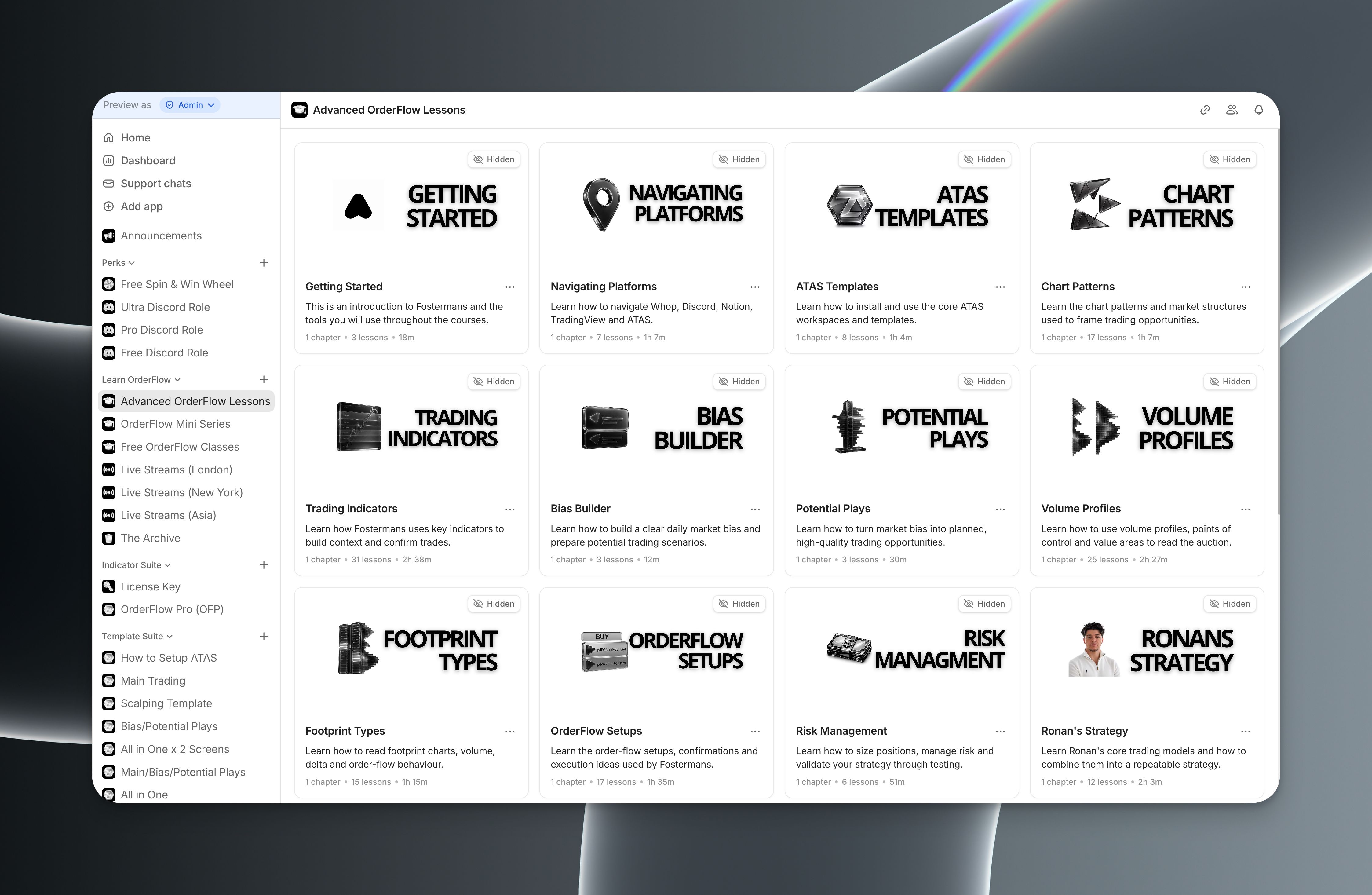Open Bias/Potential Plays template item

coord(186,727)
